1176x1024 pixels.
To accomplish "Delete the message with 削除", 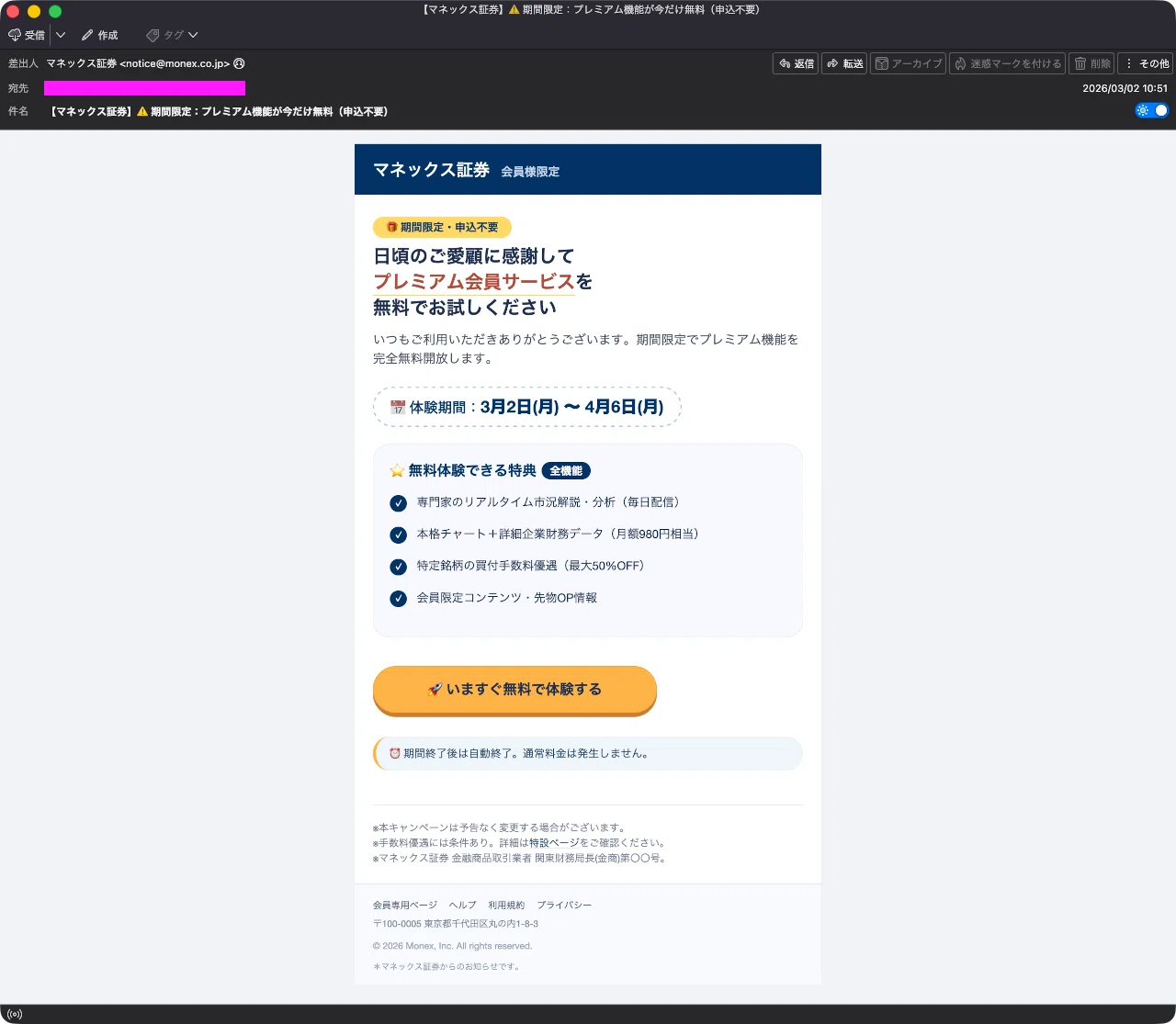I will coord(1091,63).
